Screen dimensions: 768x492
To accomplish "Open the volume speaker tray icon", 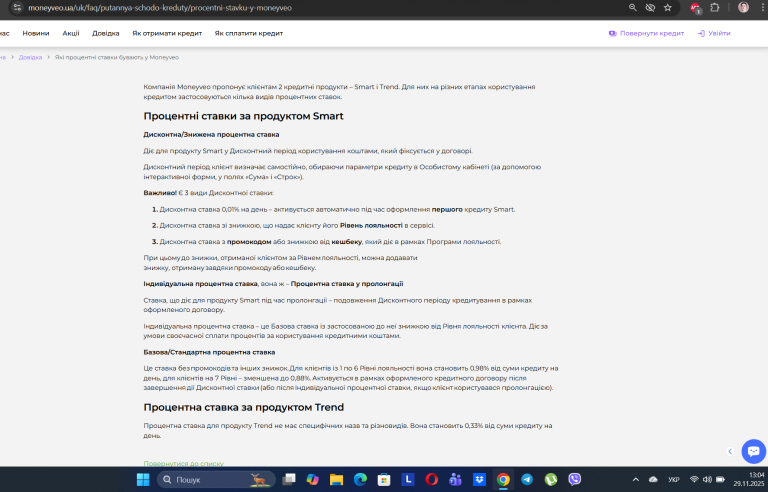I will tap(707, 479).
